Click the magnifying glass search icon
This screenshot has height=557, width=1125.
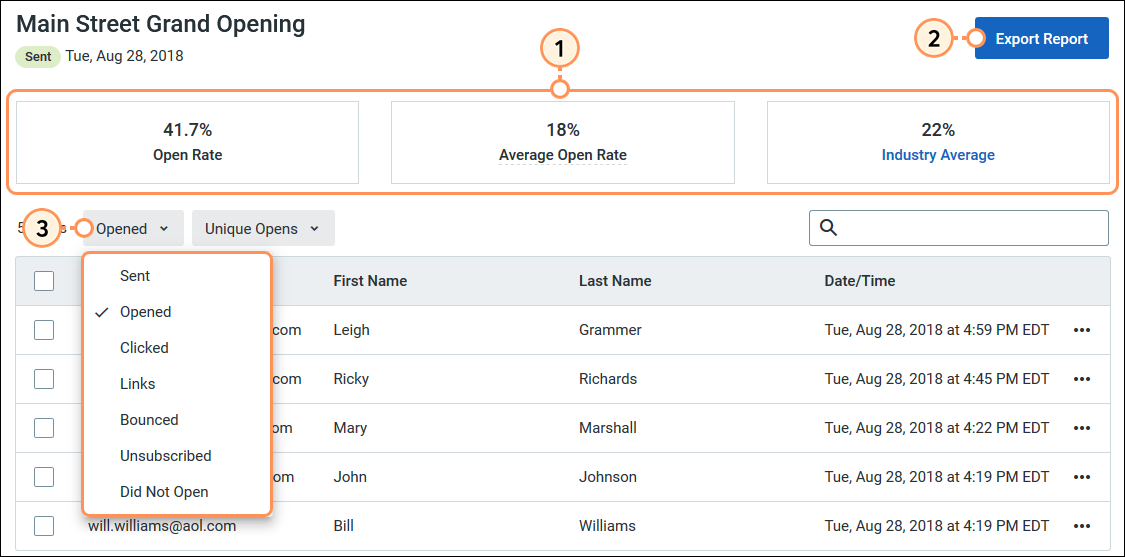tap(828, 228)
